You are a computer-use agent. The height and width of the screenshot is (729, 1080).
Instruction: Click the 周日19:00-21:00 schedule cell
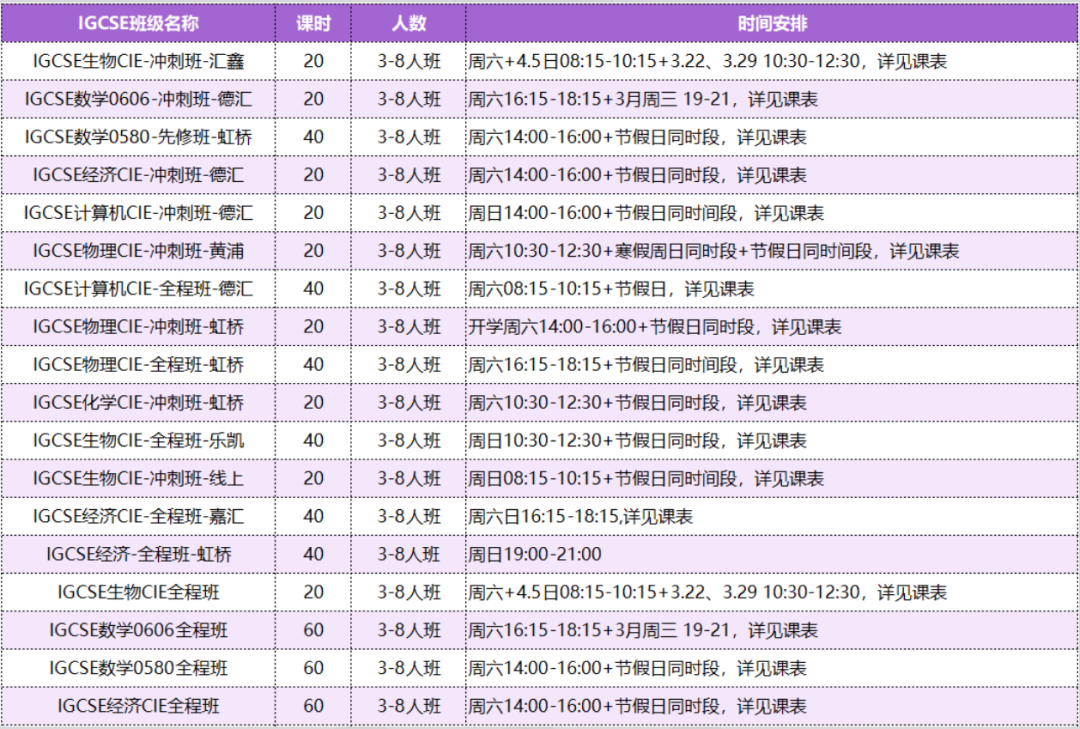pos(535,555)
